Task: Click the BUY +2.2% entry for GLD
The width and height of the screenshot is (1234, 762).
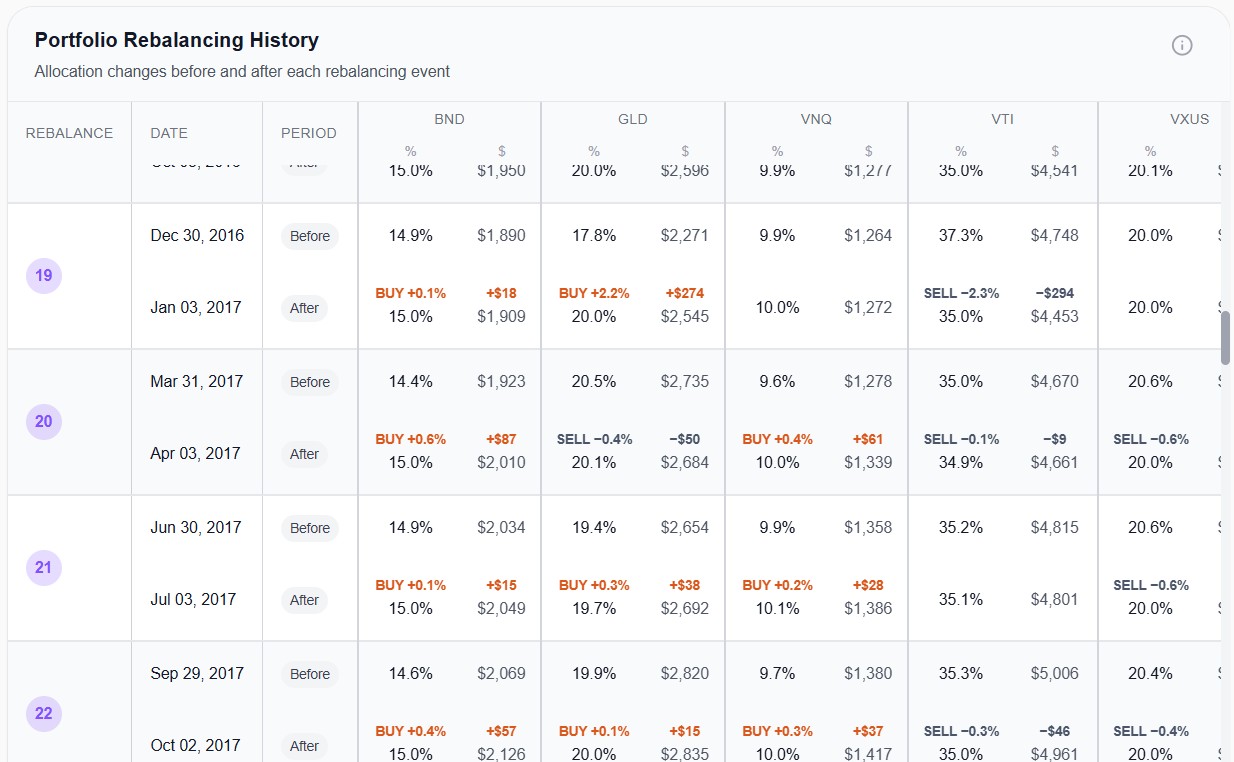Action: point(593,293)
